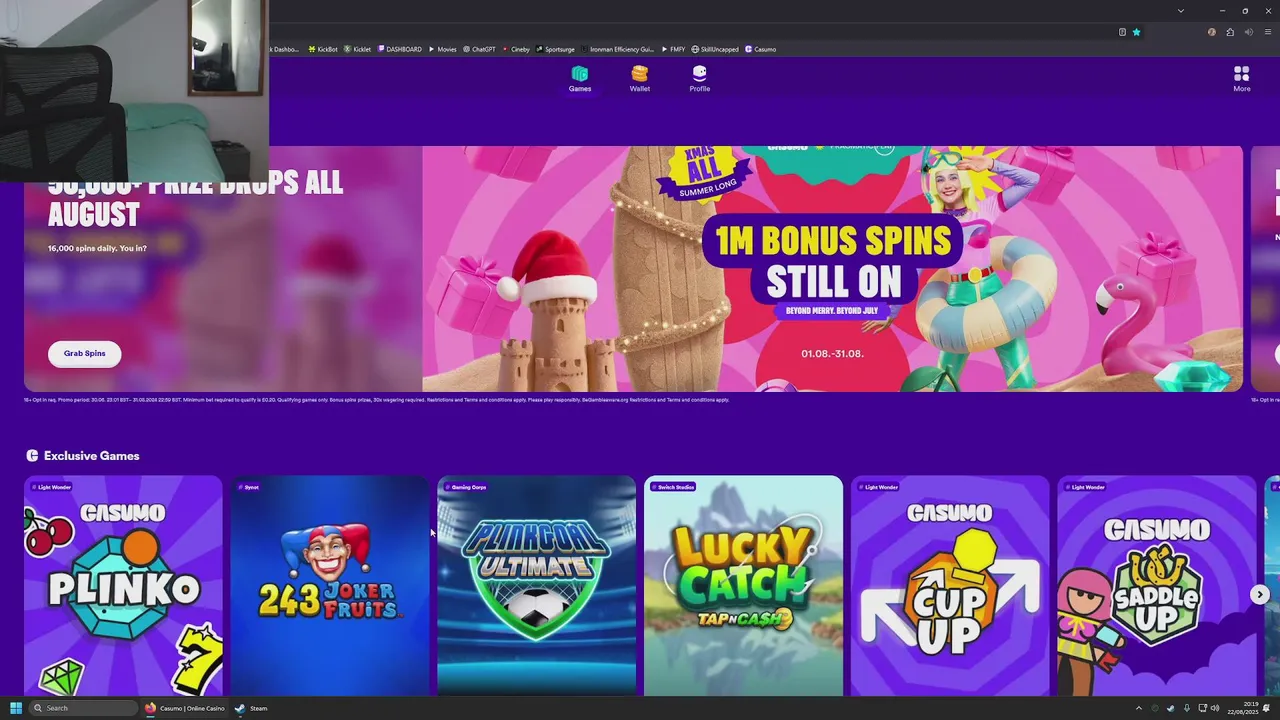The image size is (1280, 720).
Task: Open the browser hamburger menu
Action: pos(1267,32)
